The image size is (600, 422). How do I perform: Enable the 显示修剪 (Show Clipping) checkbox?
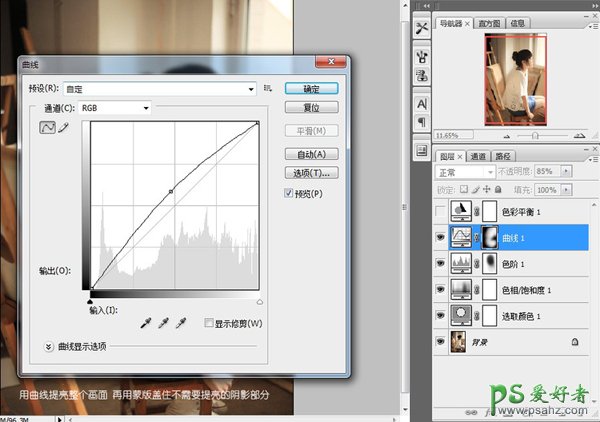click(208, 323)
